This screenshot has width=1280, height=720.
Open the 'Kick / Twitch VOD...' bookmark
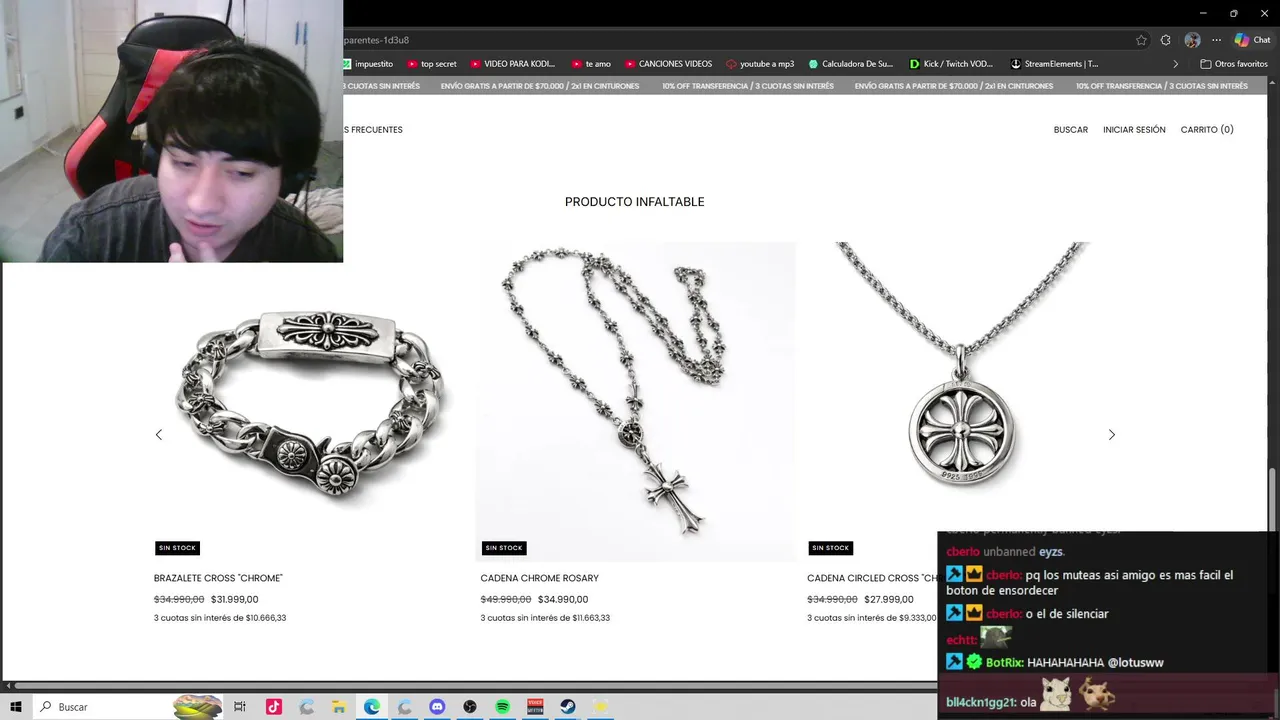tap(951, 64)
